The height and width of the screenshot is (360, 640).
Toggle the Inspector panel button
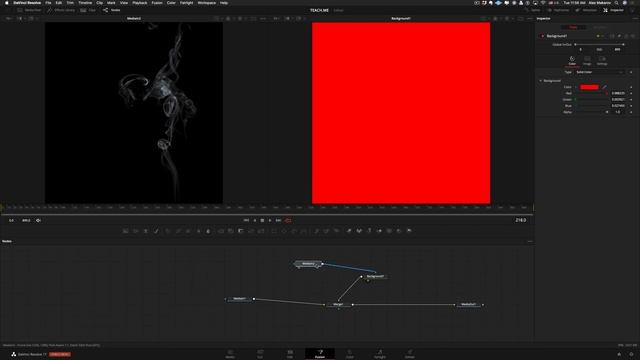click(x=613, y=10)
